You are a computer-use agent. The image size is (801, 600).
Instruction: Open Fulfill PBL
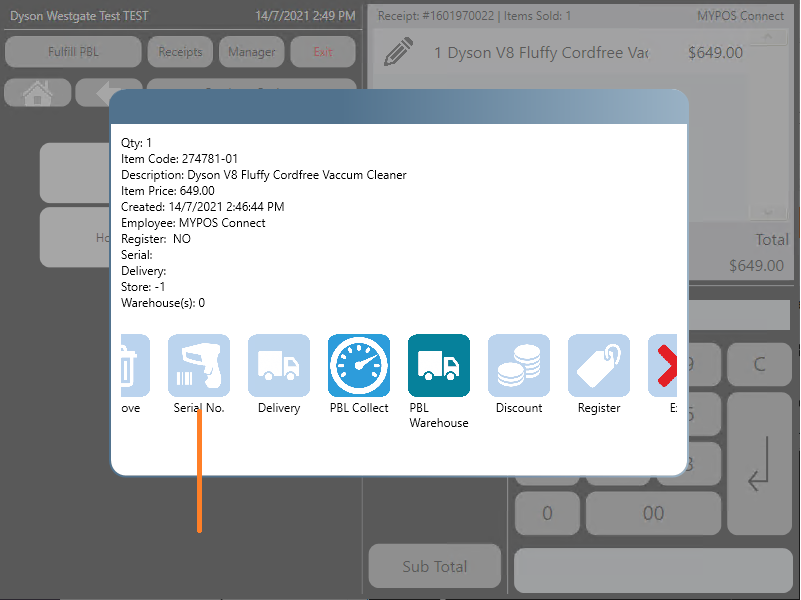point(73,52)
